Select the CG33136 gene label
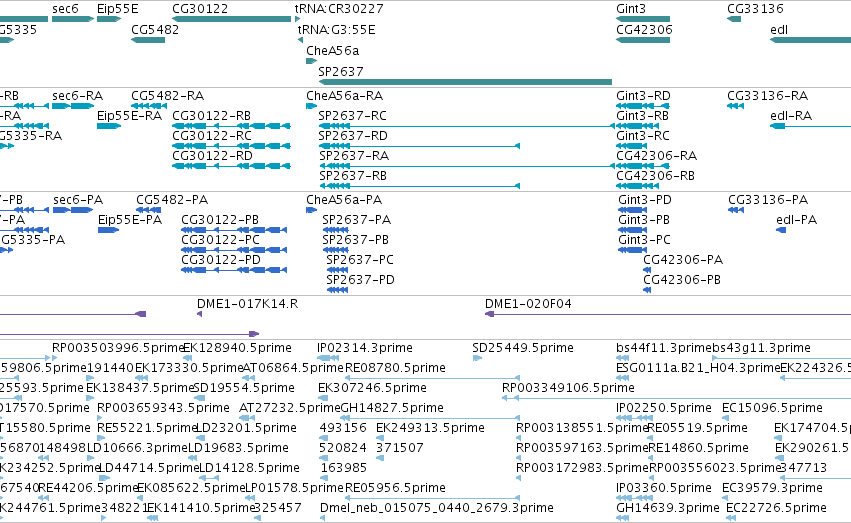Image resolution: width=851 pixels, height=523 pixels. pyautogui.click(x=755, y=9)
